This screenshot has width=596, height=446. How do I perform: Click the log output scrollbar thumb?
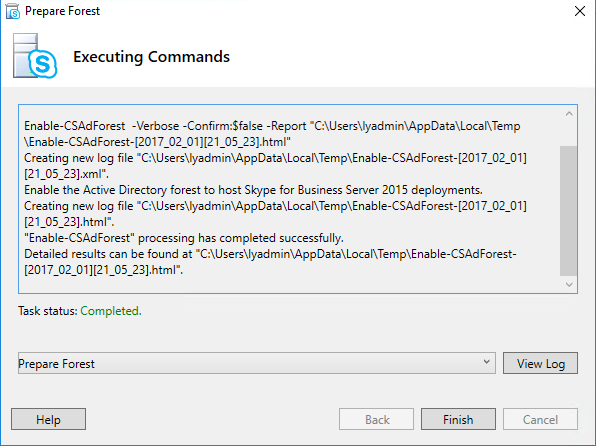click(x=569, y=211)
